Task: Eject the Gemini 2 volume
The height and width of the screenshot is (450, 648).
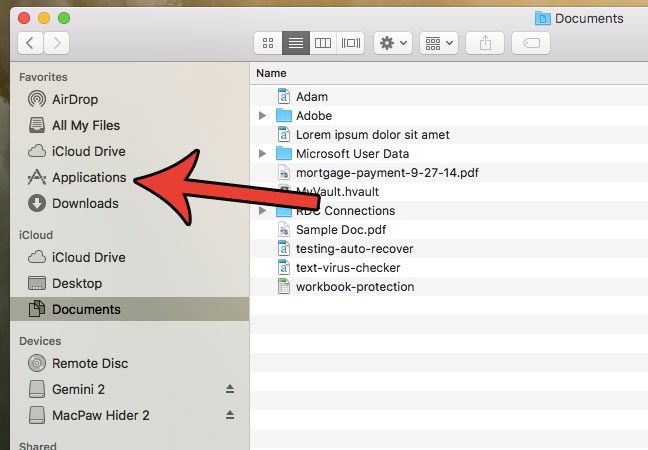Action: 229,389
